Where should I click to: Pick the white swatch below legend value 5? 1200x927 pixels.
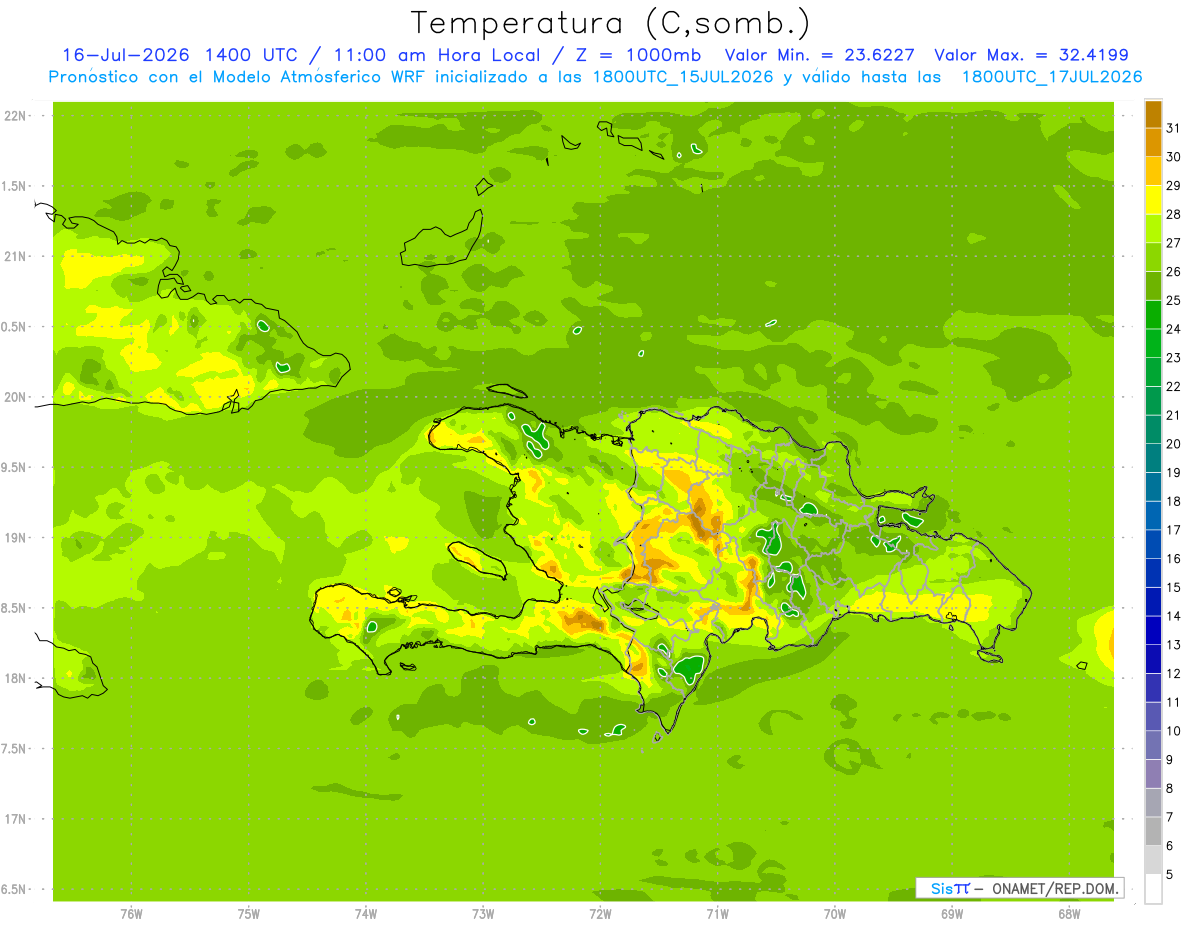click(1153, 889)
